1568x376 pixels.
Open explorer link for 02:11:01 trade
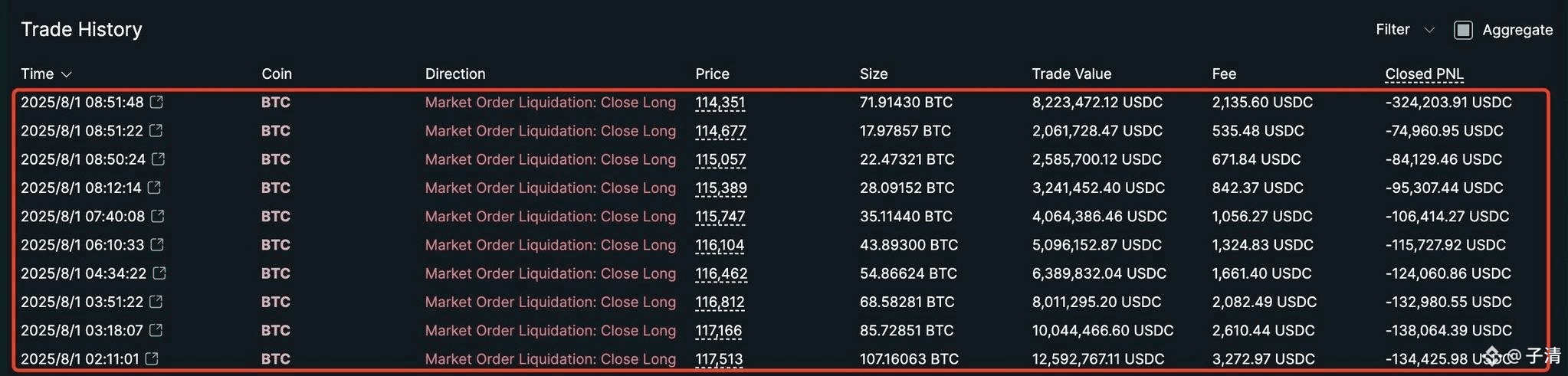coord(152,358)
